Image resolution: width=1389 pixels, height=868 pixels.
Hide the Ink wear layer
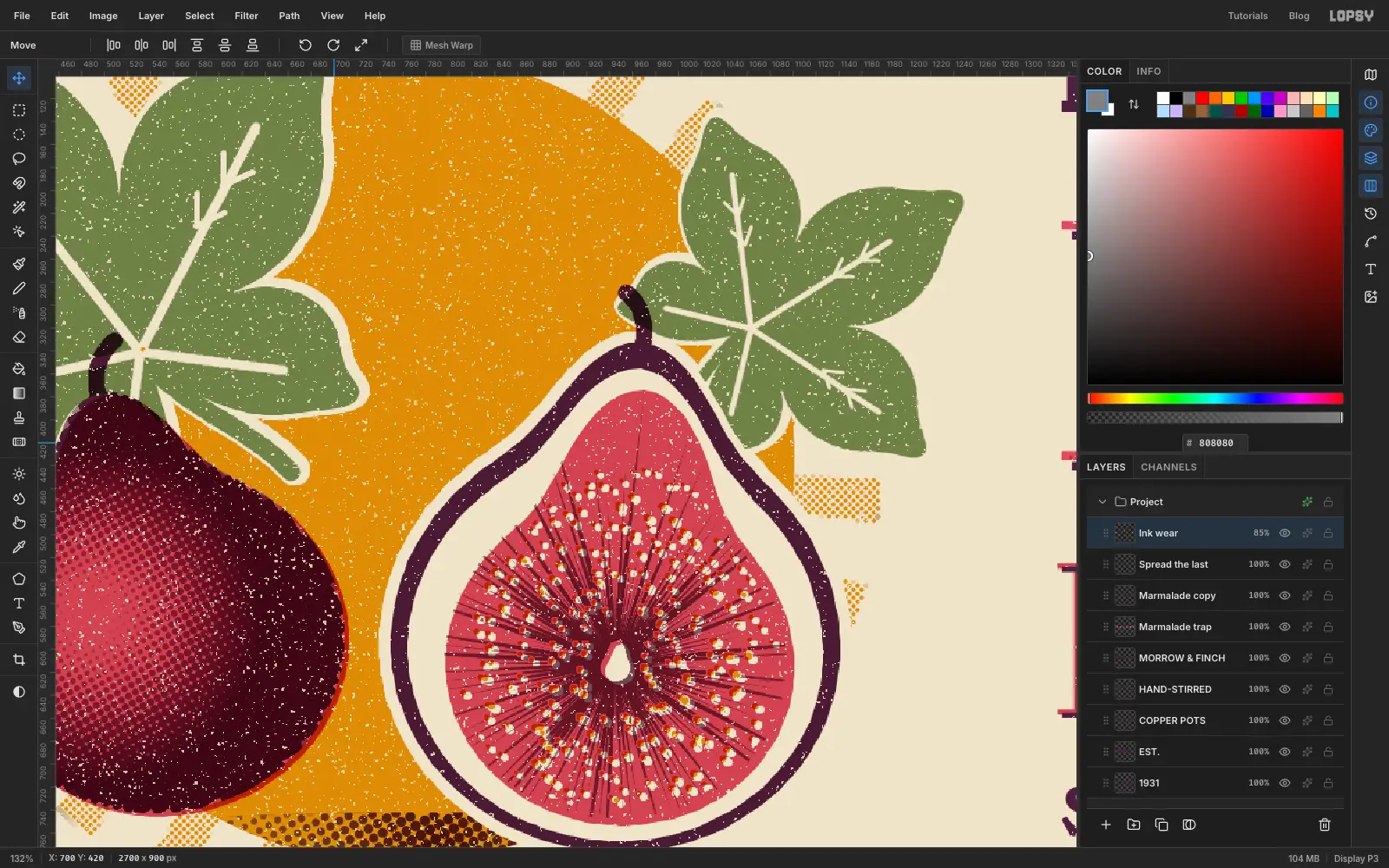tap(1285, 533)
